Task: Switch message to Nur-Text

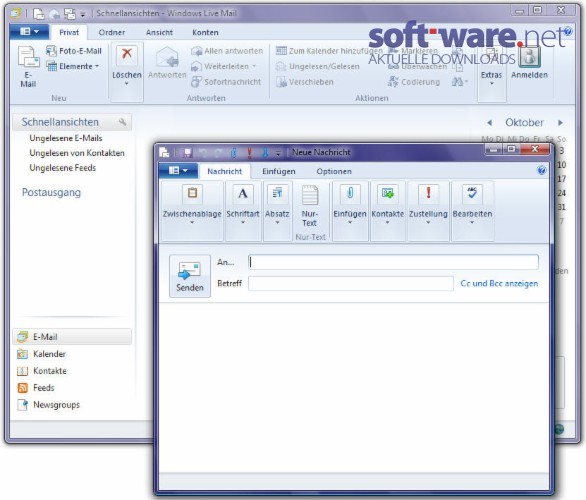Action: [x=309, y=207]
